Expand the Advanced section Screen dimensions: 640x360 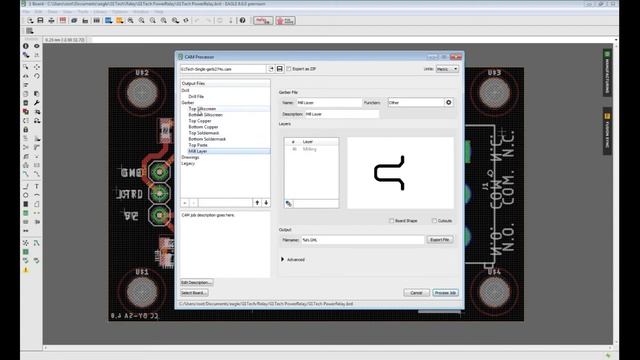pyautogui.click(x=282, y=260)
